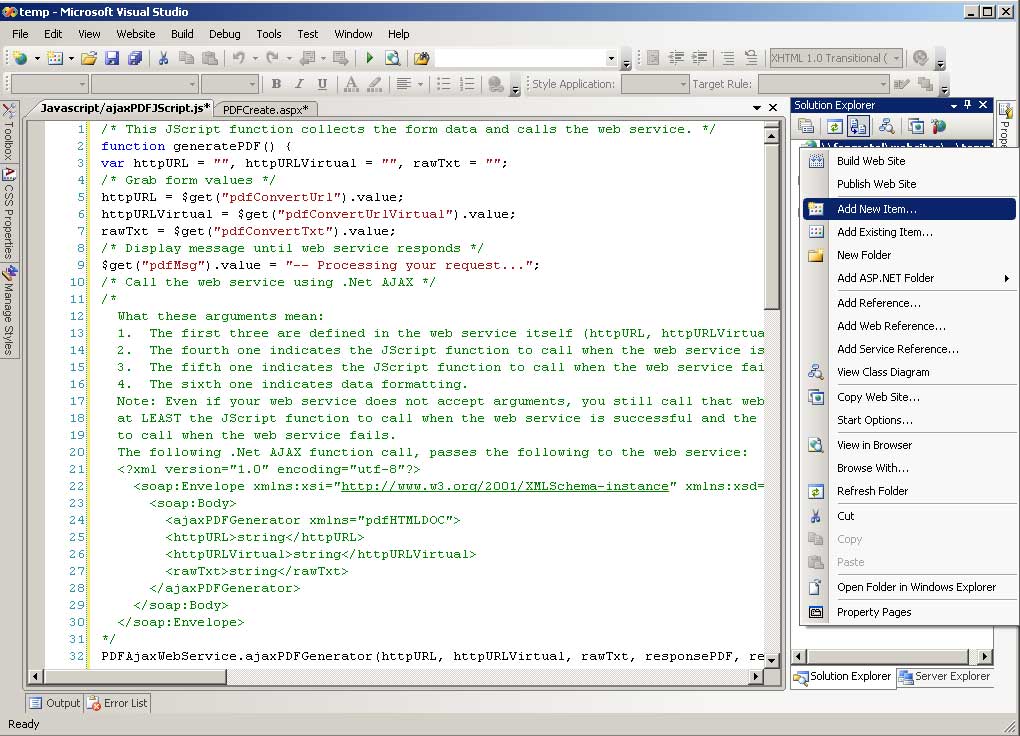Open the Error List panel button

click(118, 703)
